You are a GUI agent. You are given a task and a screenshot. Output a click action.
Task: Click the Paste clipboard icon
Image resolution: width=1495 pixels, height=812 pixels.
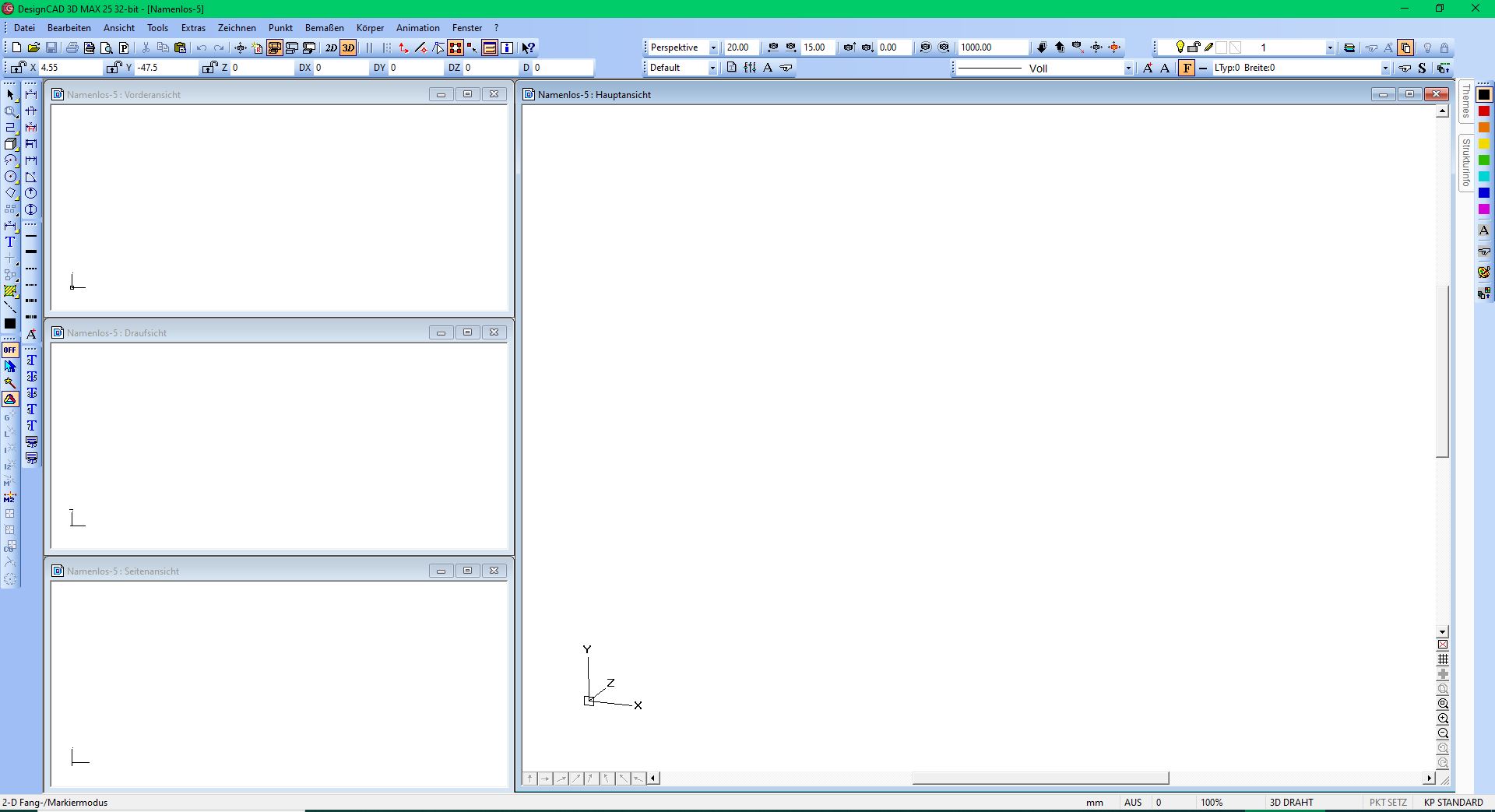180,47
